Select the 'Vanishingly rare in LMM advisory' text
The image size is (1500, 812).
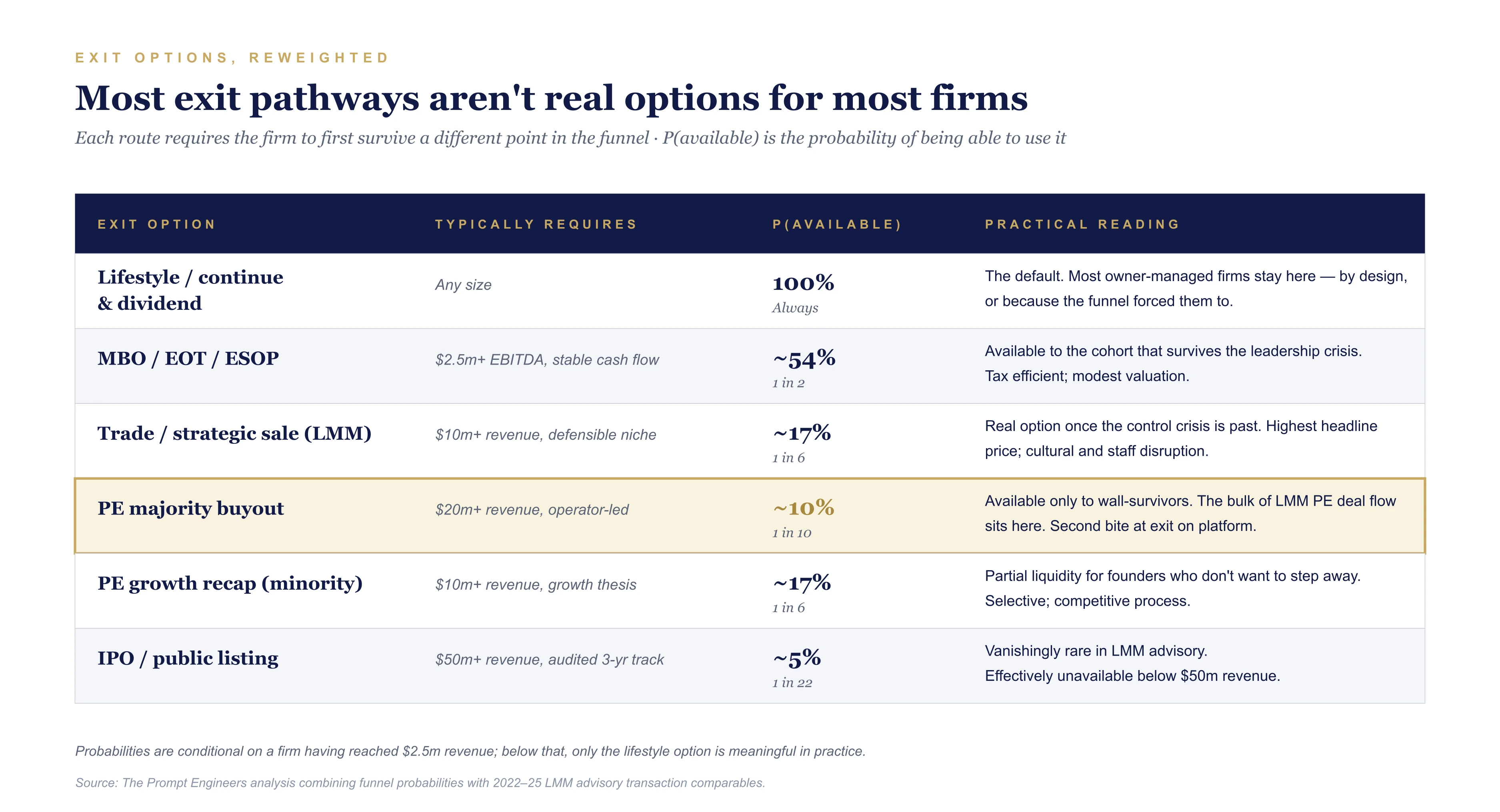pyautogui.click(x=1096, y=651)
